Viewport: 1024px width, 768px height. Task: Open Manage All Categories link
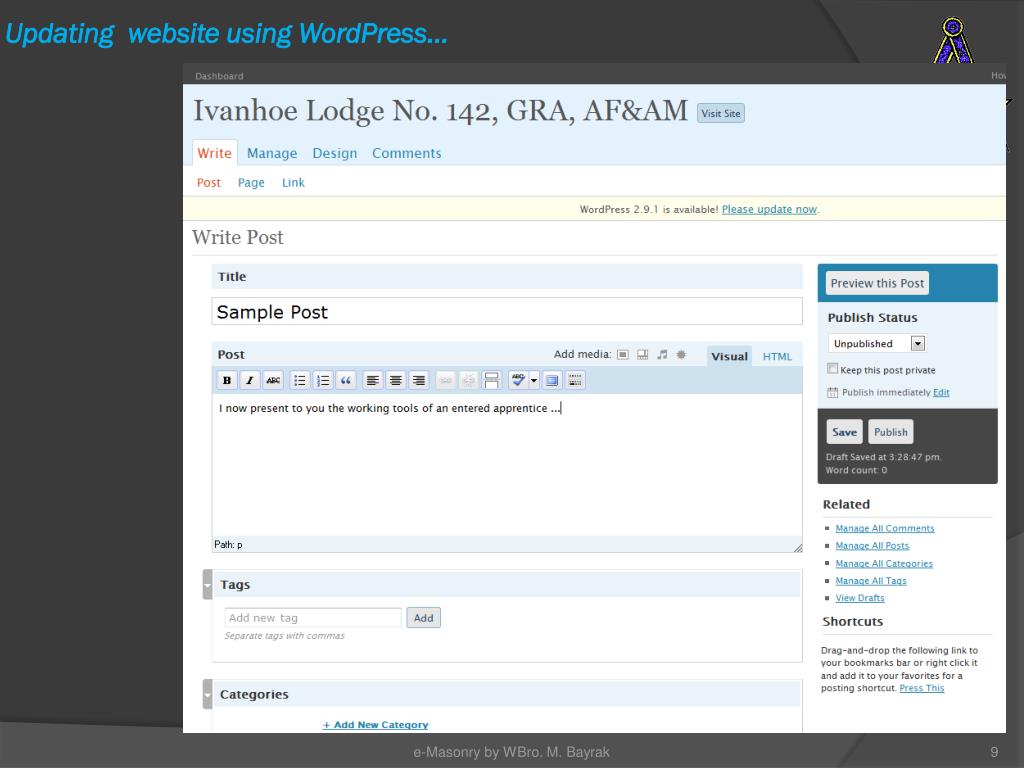pyautogui.click(x=884, y=564)
